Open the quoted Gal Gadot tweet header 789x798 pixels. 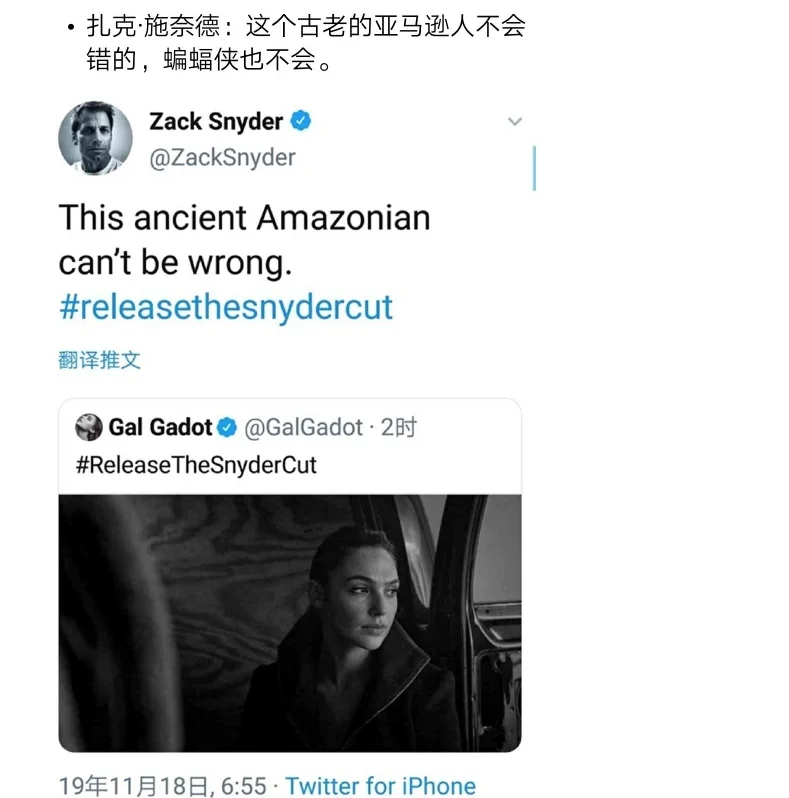tap(246, 427)
